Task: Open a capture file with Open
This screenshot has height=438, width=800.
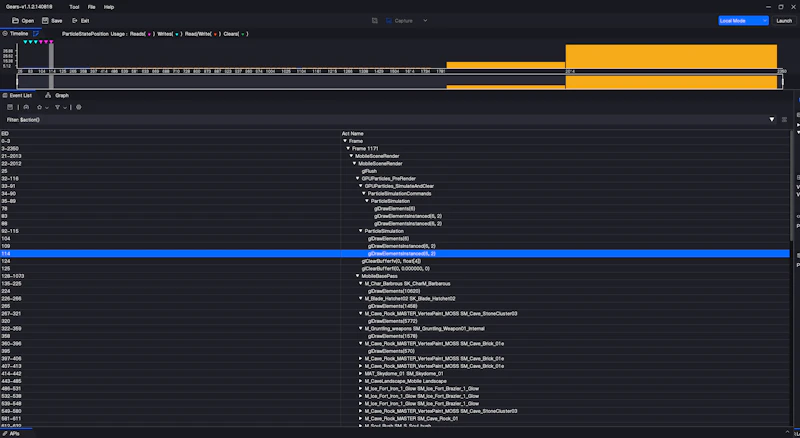Action: coord(23,21)
